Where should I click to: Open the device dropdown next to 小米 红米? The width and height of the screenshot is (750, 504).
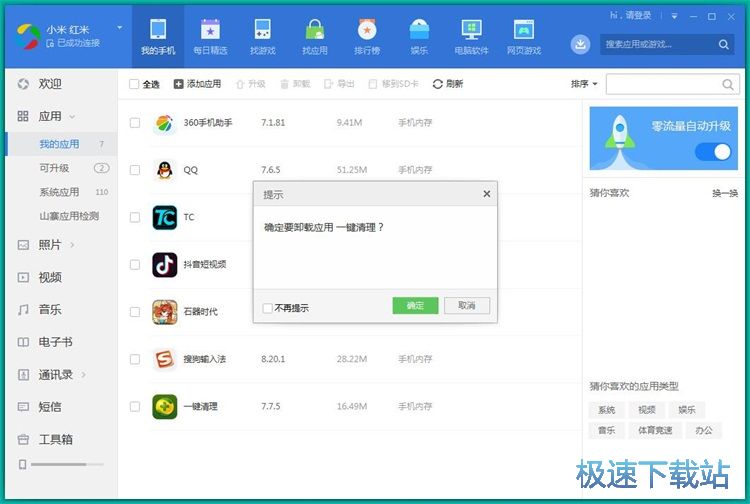(x=120, y=28)
